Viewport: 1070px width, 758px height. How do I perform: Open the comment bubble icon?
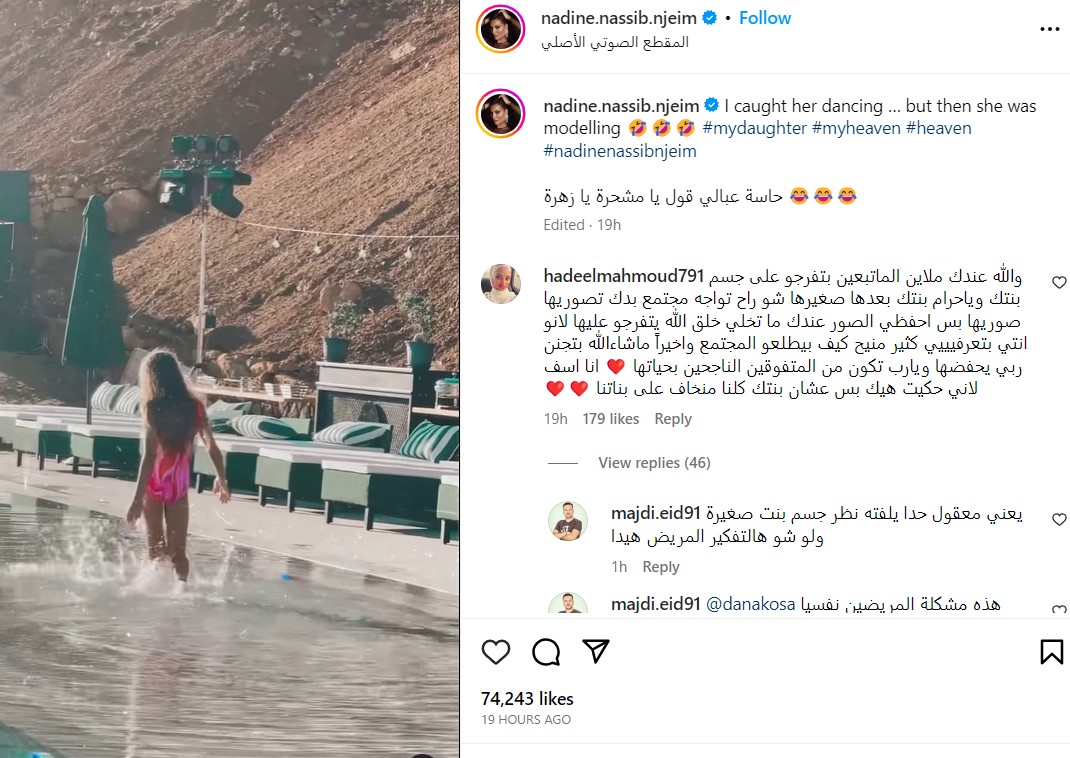pos(546,652)
